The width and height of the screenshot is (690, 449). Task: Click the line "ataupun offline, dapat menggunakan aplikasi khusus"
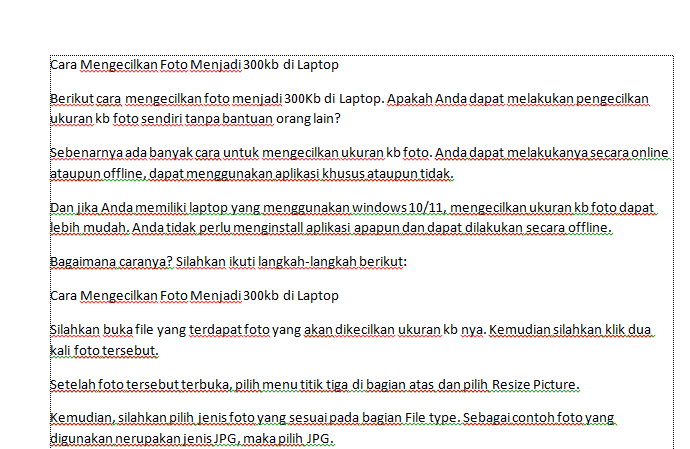pyautogui.click(x=252, y=174)
